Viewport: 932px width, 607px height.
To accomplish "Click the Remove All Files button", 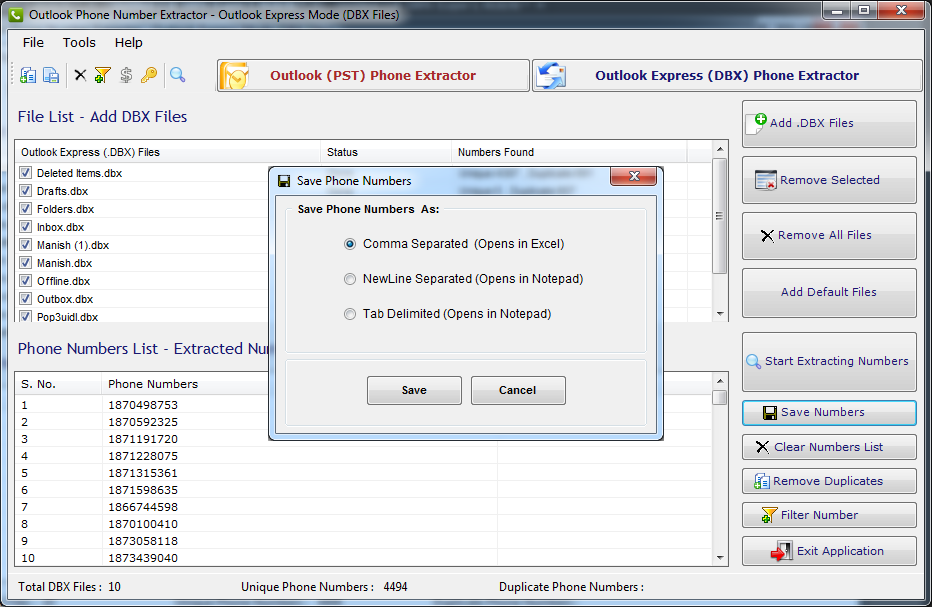I will click(x=829, y=235).
